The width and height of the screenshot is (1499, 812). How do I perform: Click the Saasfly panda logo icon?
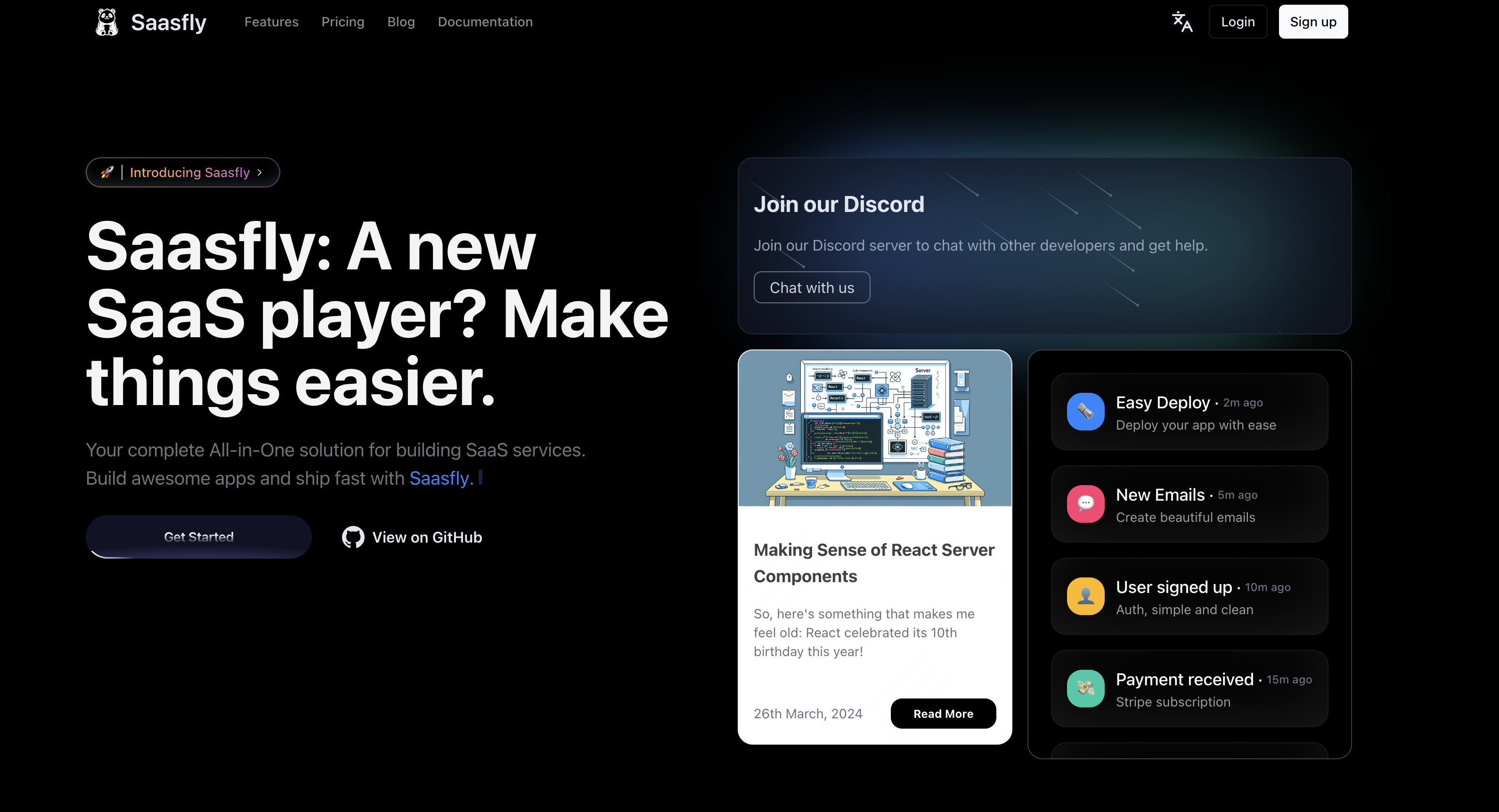(x=107, y=22)
